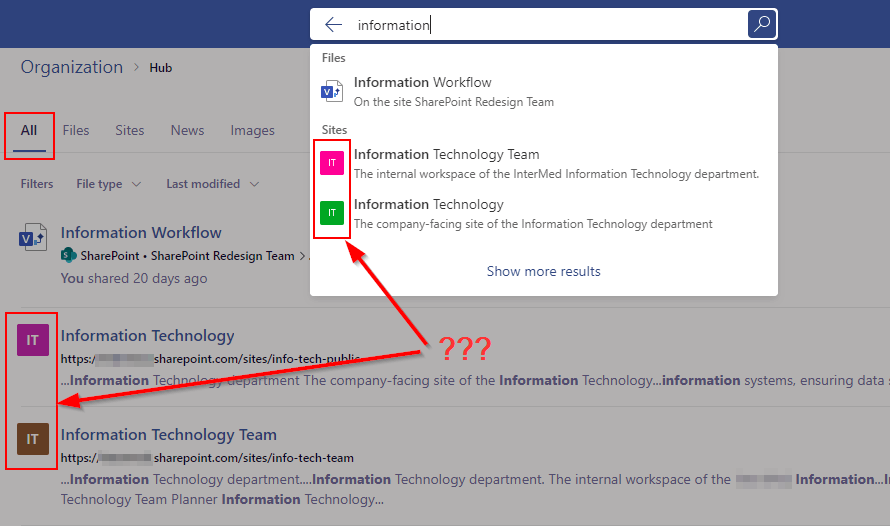Viewport: 890px width, 526px height.
Task: Click the breadcrumb chevron separator after Organization
Action: (136, 67)
